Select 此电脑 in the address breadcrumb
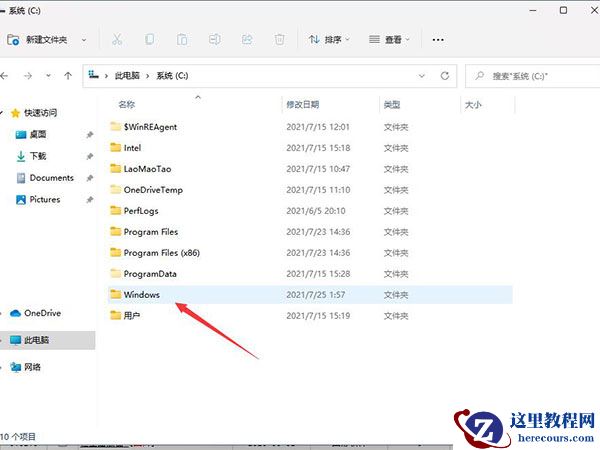 coord(127,75)
